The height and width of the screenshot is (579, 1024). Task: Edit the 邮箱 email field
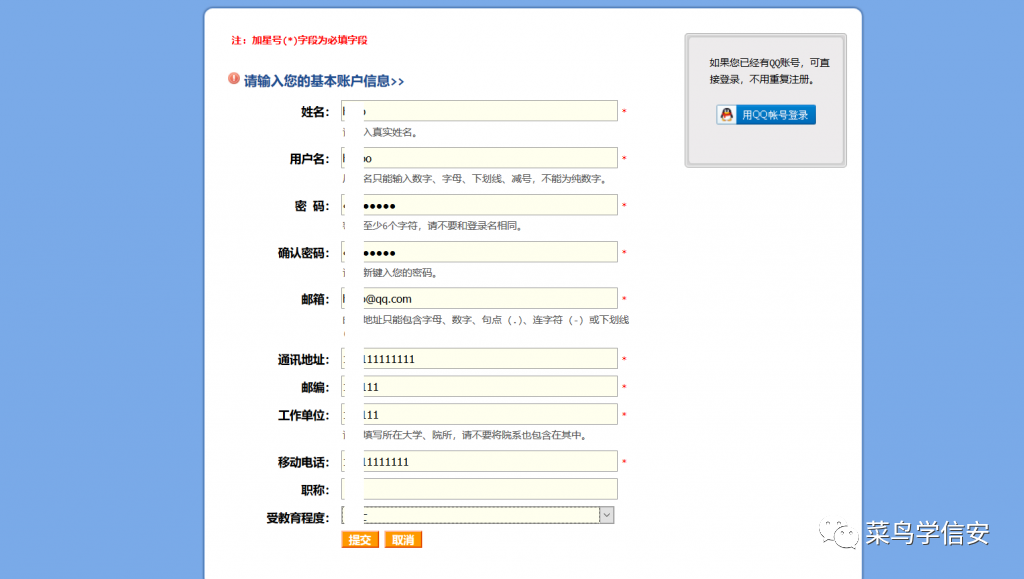click(x=479, y=298)
